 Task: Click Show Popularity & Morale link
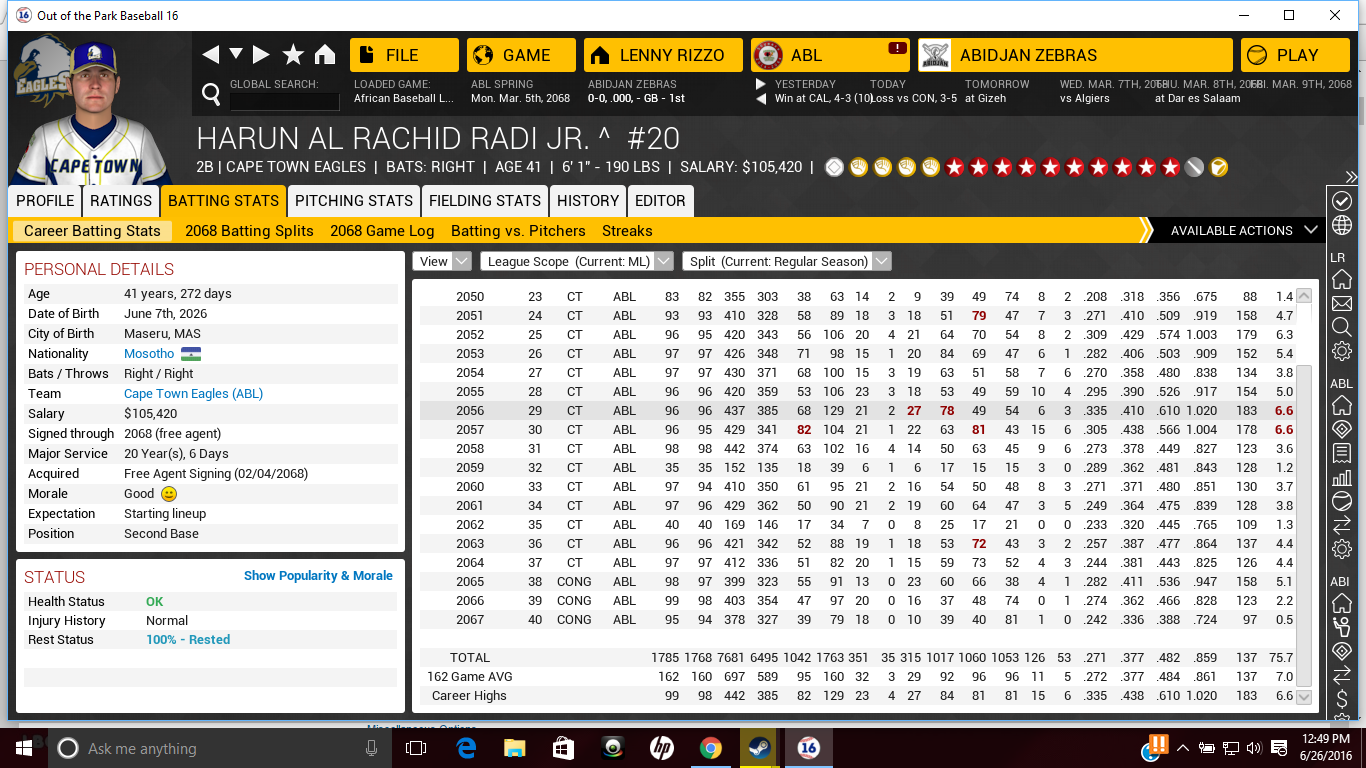click(318, 576)
